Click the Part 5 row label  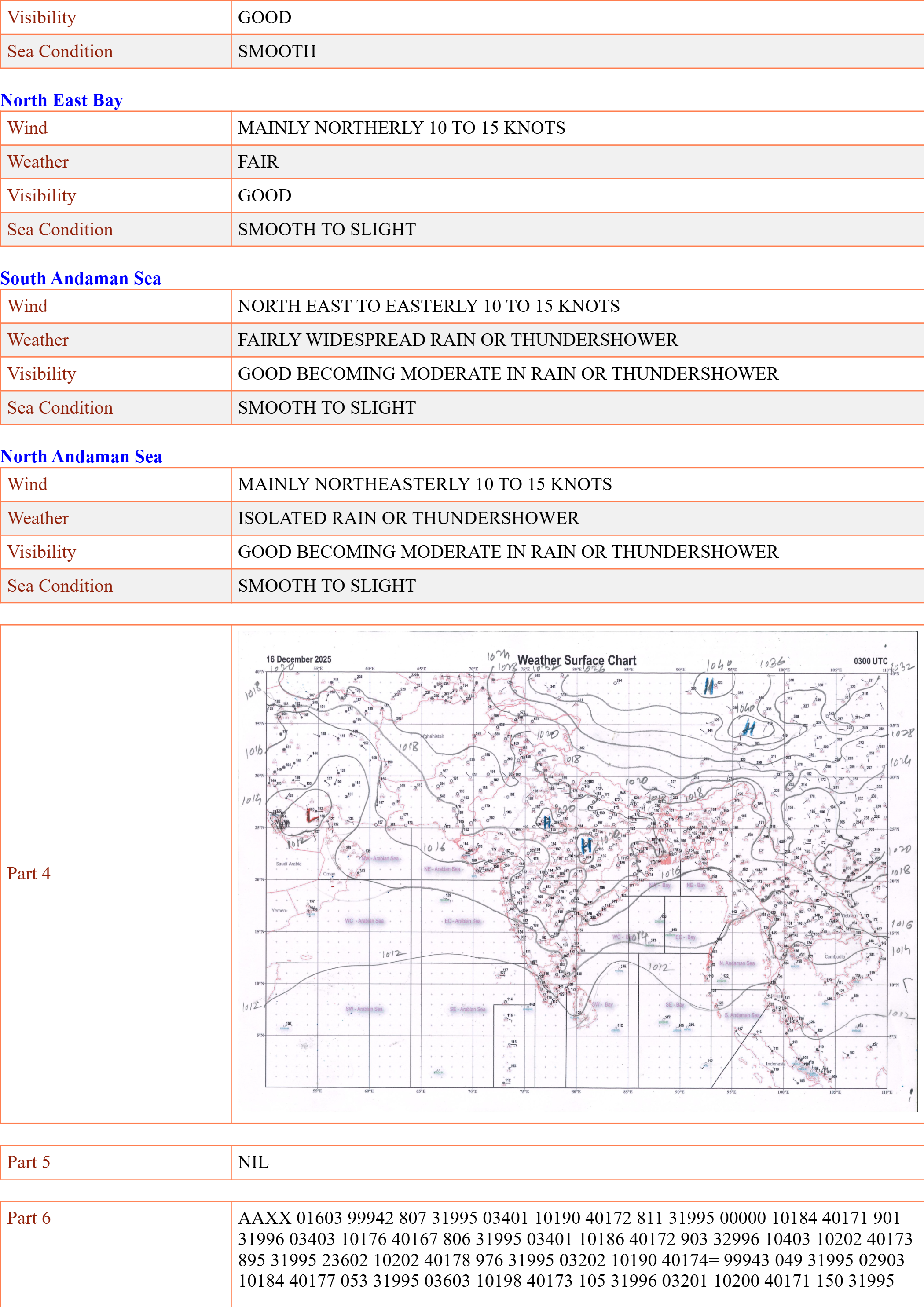pyautogui.click(x=29, y=1162)
